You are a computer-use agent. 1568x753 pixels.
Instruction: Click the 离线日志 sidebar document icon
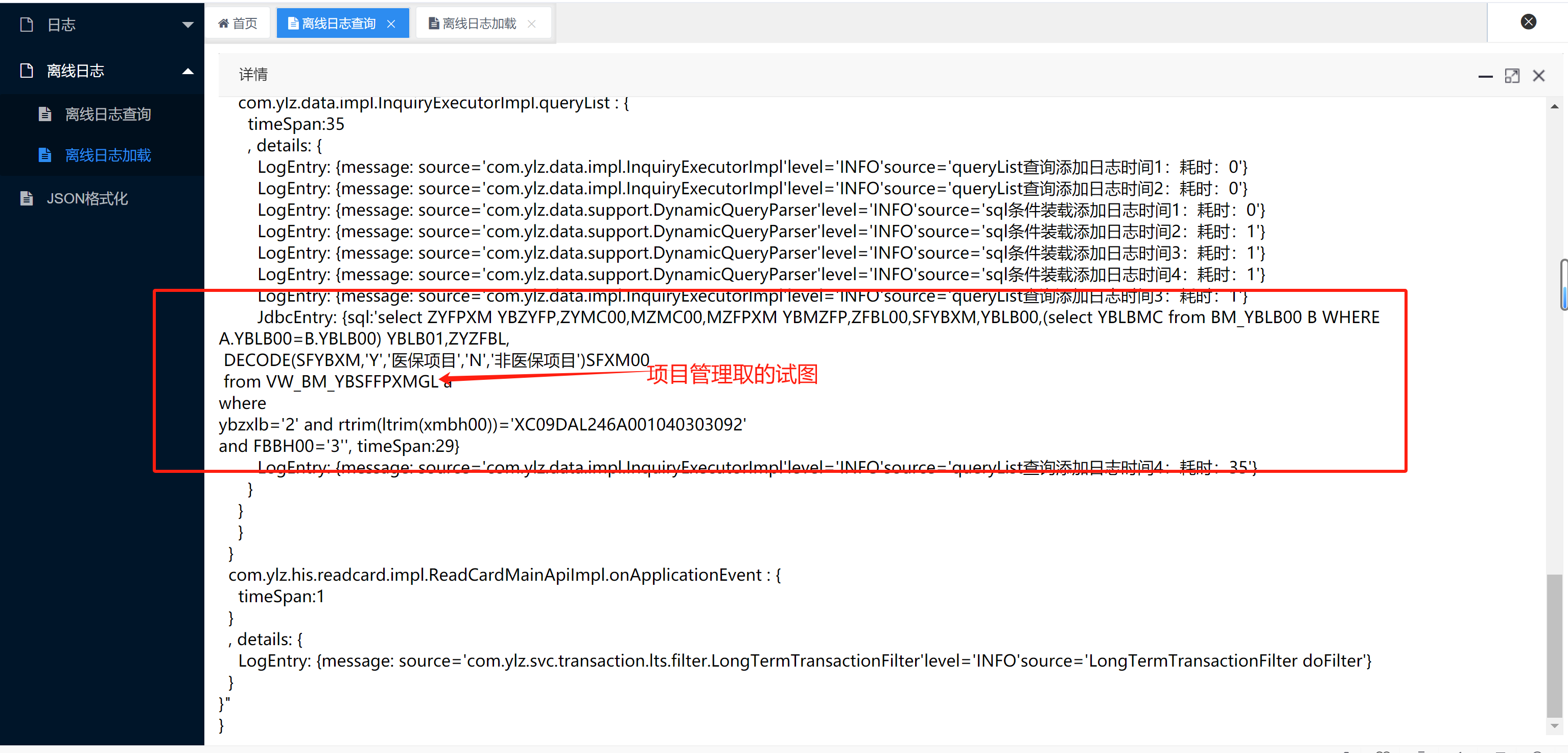point(26,71)
